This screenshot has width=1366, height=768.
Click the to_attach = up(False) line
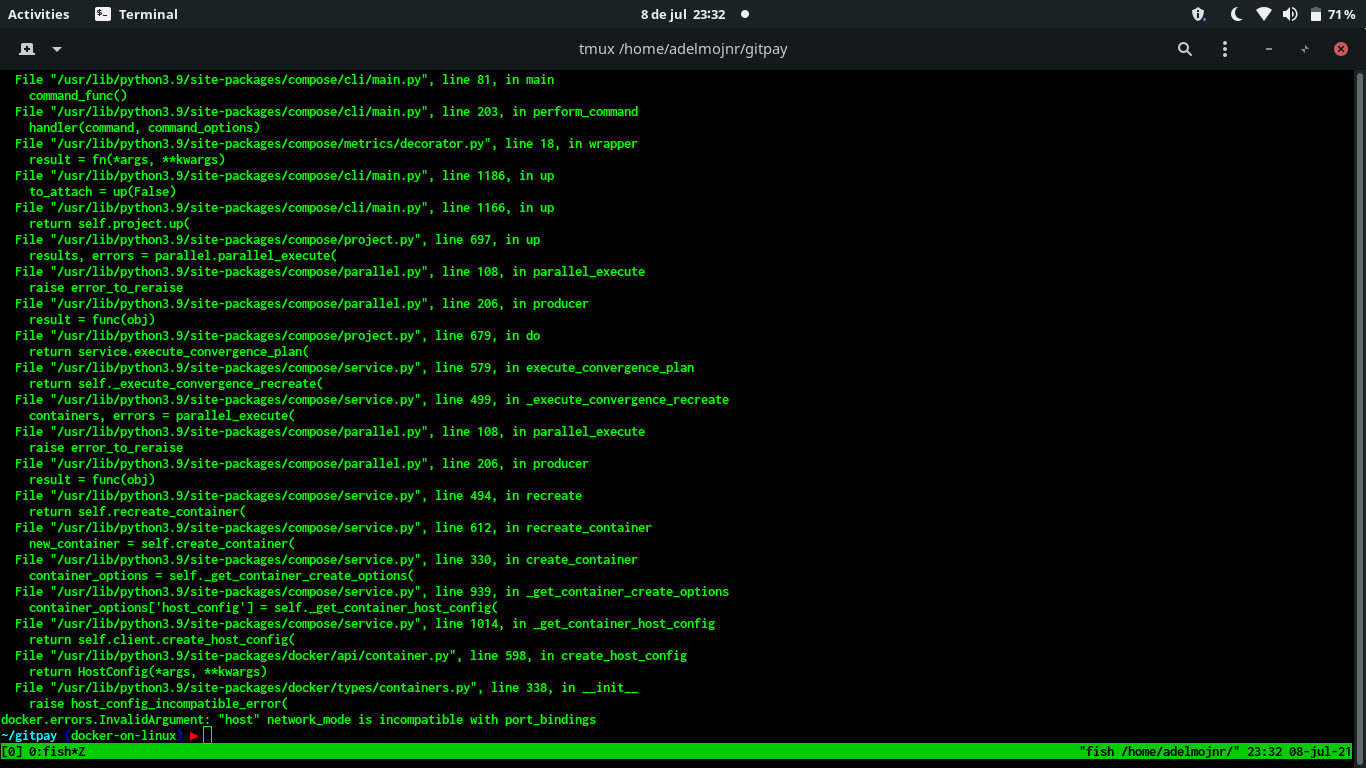pyautogui.click(x=102, y=191)
